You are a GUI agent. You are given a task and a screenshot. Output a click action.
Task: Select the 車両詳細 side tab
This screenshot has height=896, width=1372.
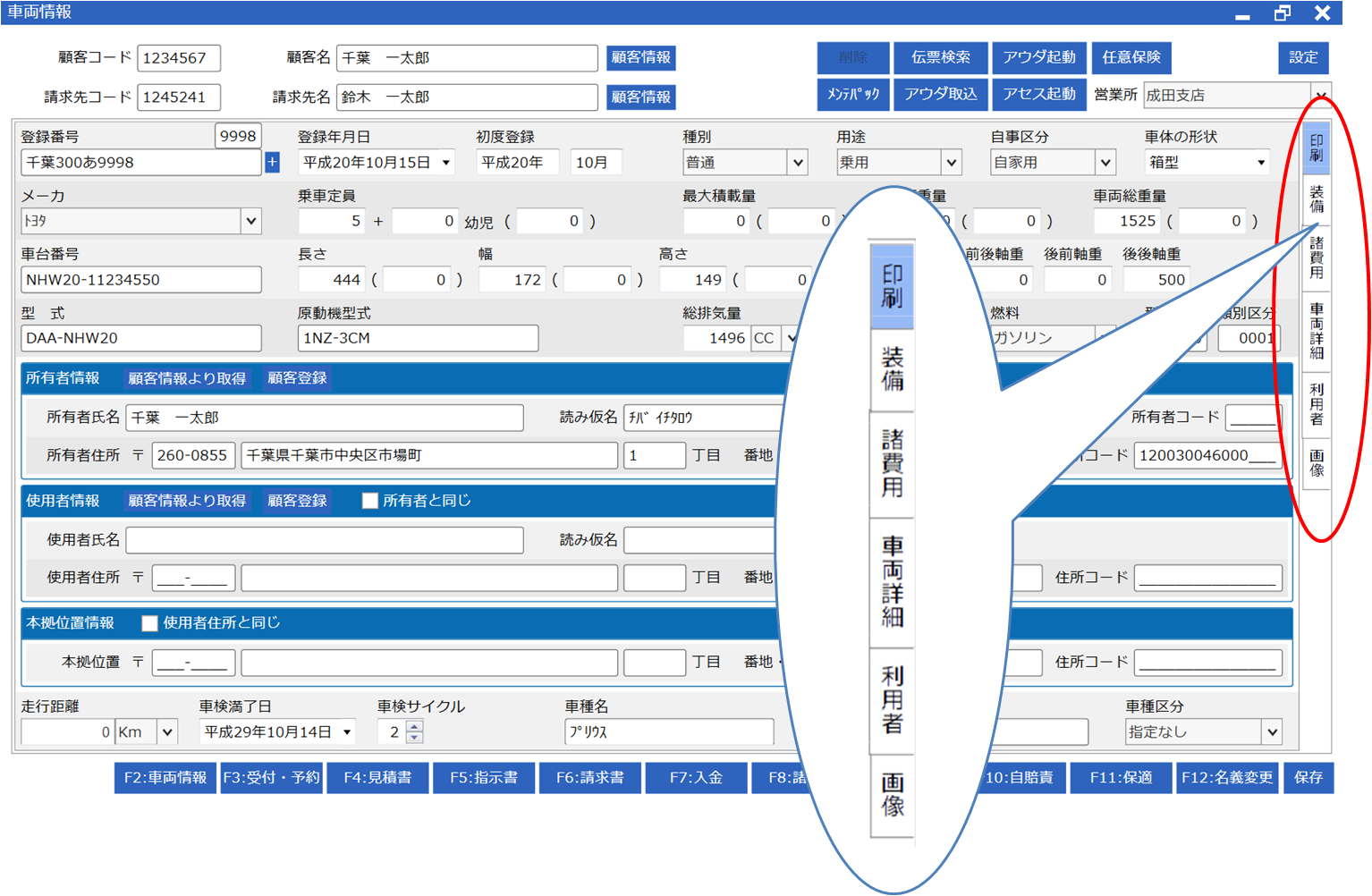[1317, 332]
